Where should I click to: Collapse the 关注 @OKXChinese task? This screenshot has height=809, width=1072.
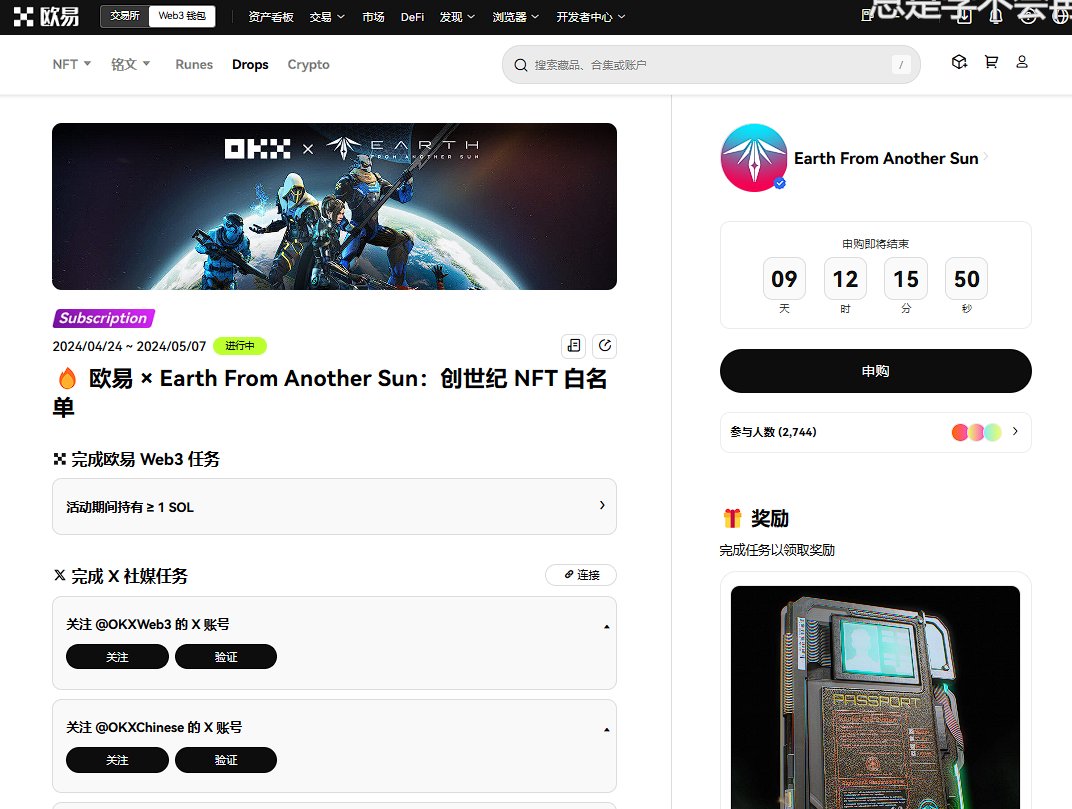606,730
